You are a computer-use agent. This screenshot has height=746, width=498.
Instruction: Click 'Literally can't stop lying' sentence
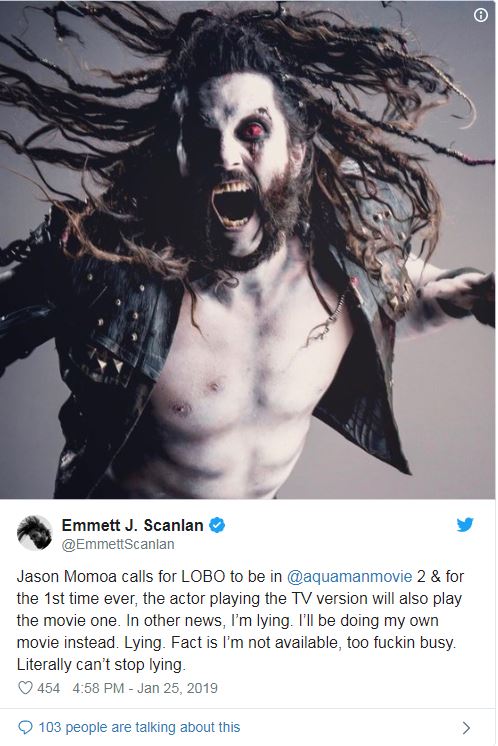(x=101, y=665)
